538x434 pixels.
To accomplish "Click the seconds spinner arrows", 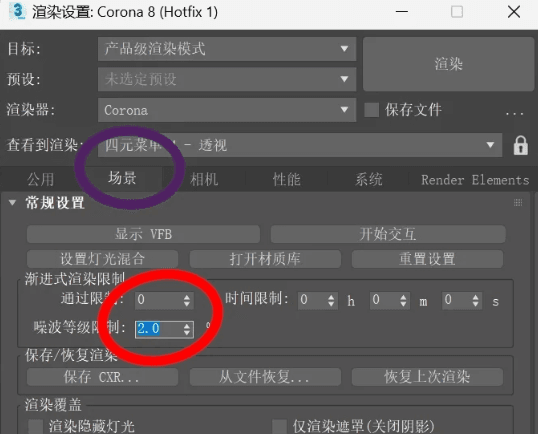I will [x=475, y=300].
